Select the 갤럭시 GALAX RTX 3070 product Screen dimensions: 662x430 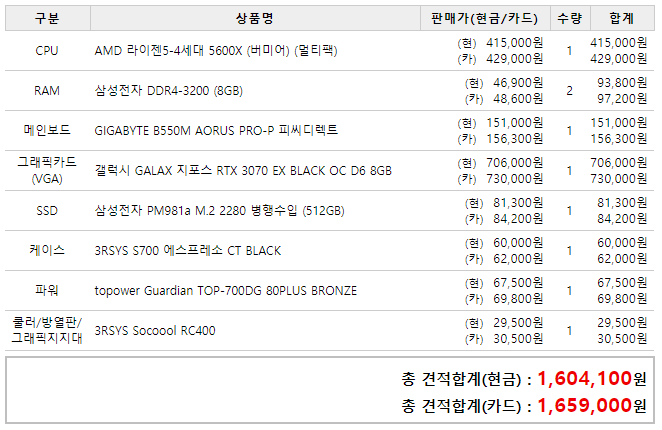click(x=243, y=171)
